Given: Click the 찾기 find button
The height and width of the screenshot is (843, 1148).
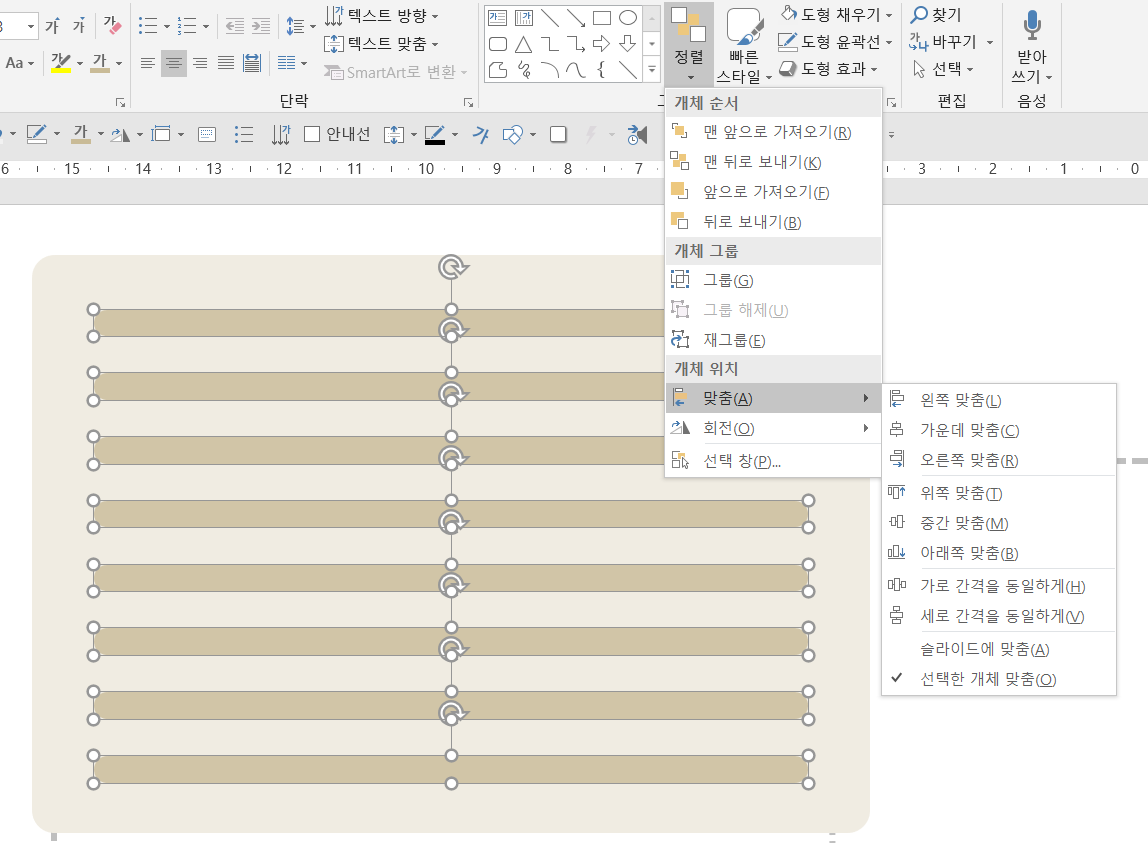Looking at the screenshot, I should (x=936, y=15).
